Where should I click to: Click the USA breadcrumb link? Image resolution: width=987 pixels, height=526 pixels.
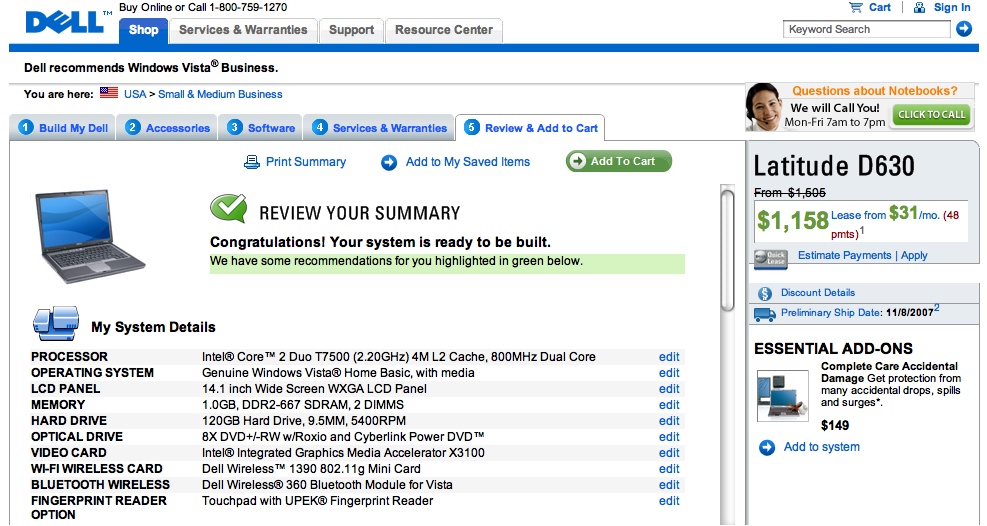point(135,94)
